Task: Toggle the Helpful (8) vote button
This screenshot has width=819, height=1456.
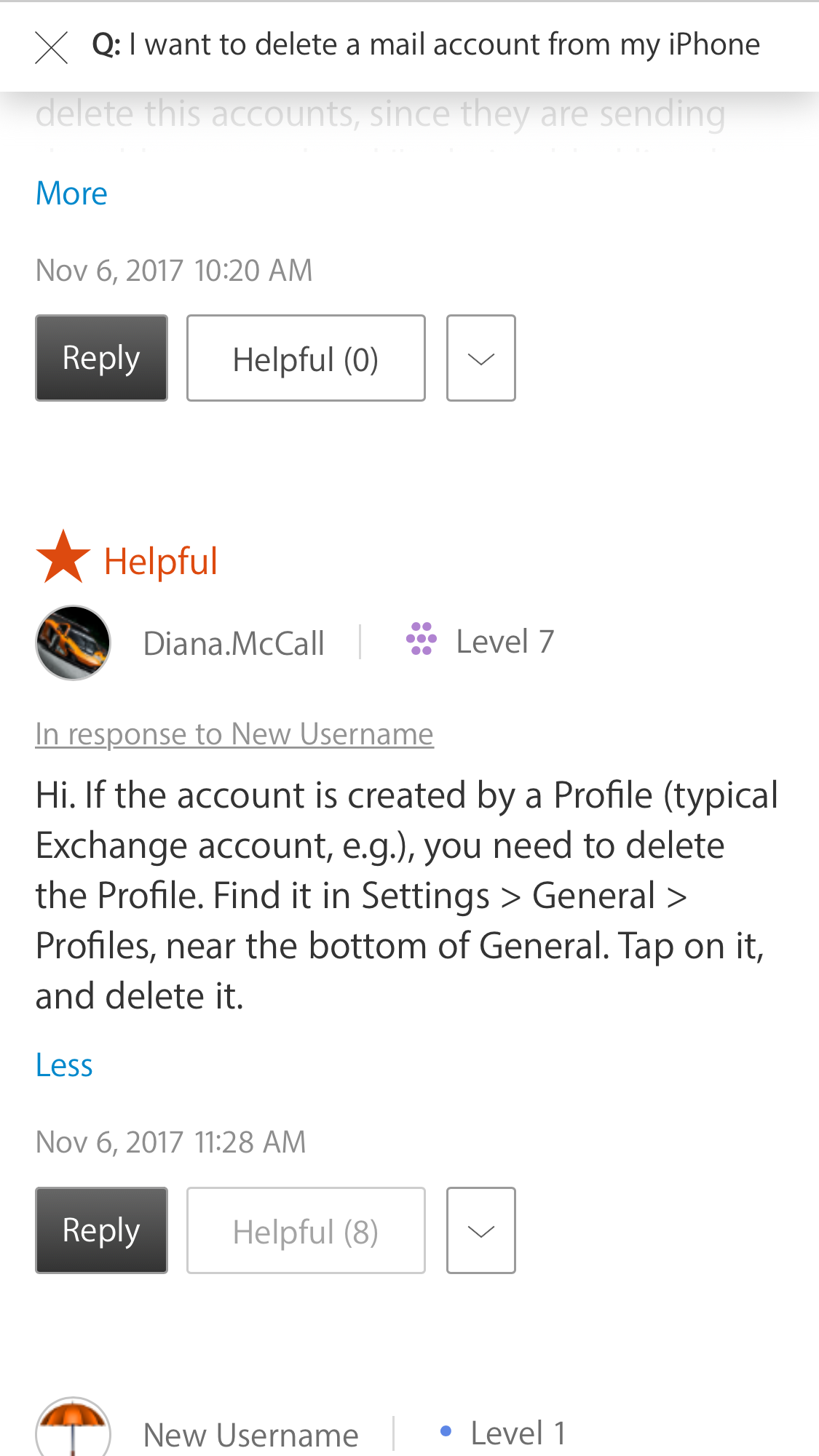Action: click(x=306, y=1230)
